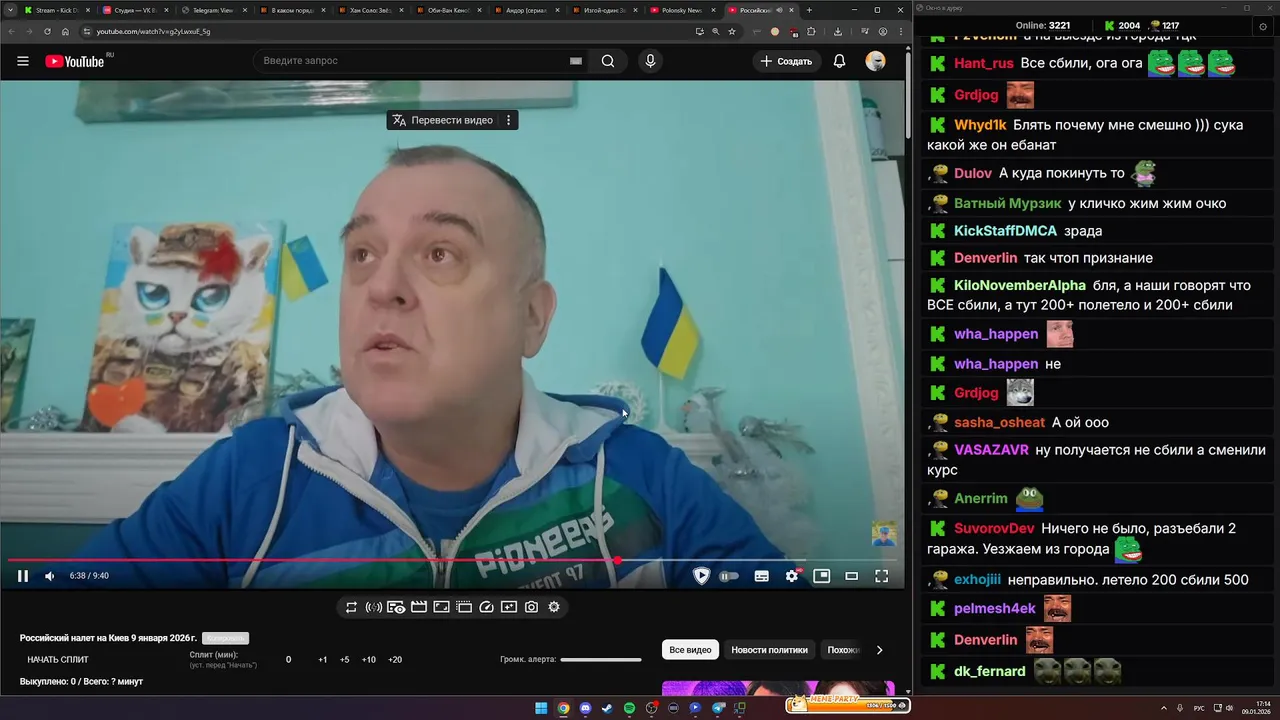Click the youtube.com address bar
Screen dimensions: 1280x720
tap(390, 31)
